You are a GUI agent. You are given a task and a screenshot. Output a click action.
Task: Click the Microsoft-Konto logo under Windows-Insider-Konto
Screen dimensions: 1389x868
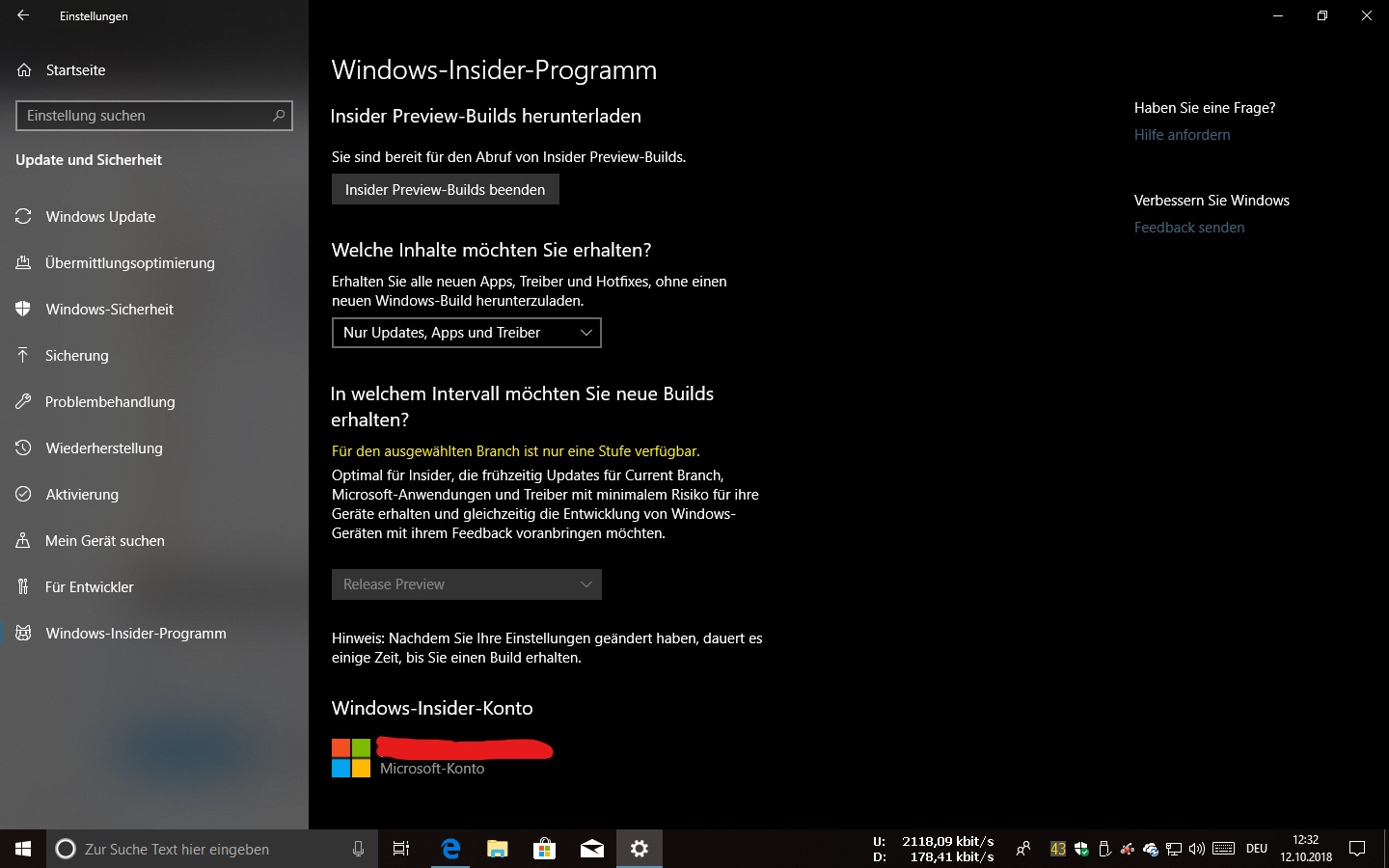pos(351,758)
